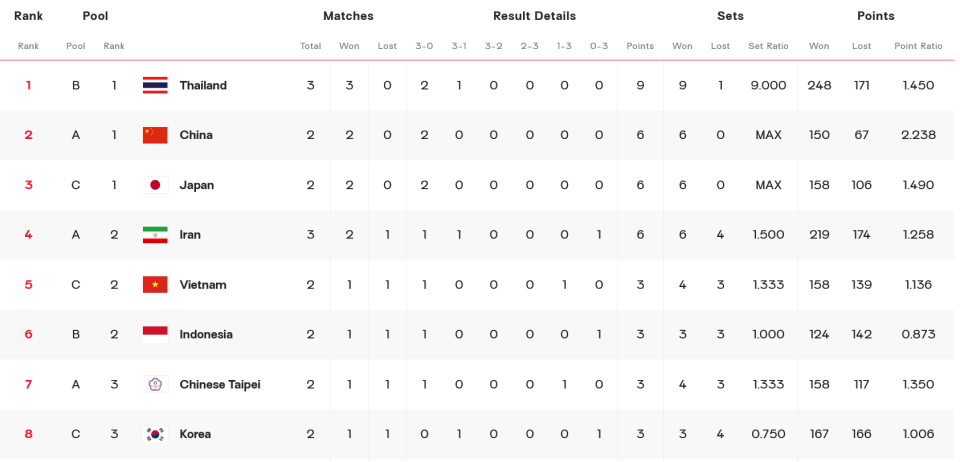Click the Iran flag icon
Viewport: 960px width, 462px height.
(156, 234)
